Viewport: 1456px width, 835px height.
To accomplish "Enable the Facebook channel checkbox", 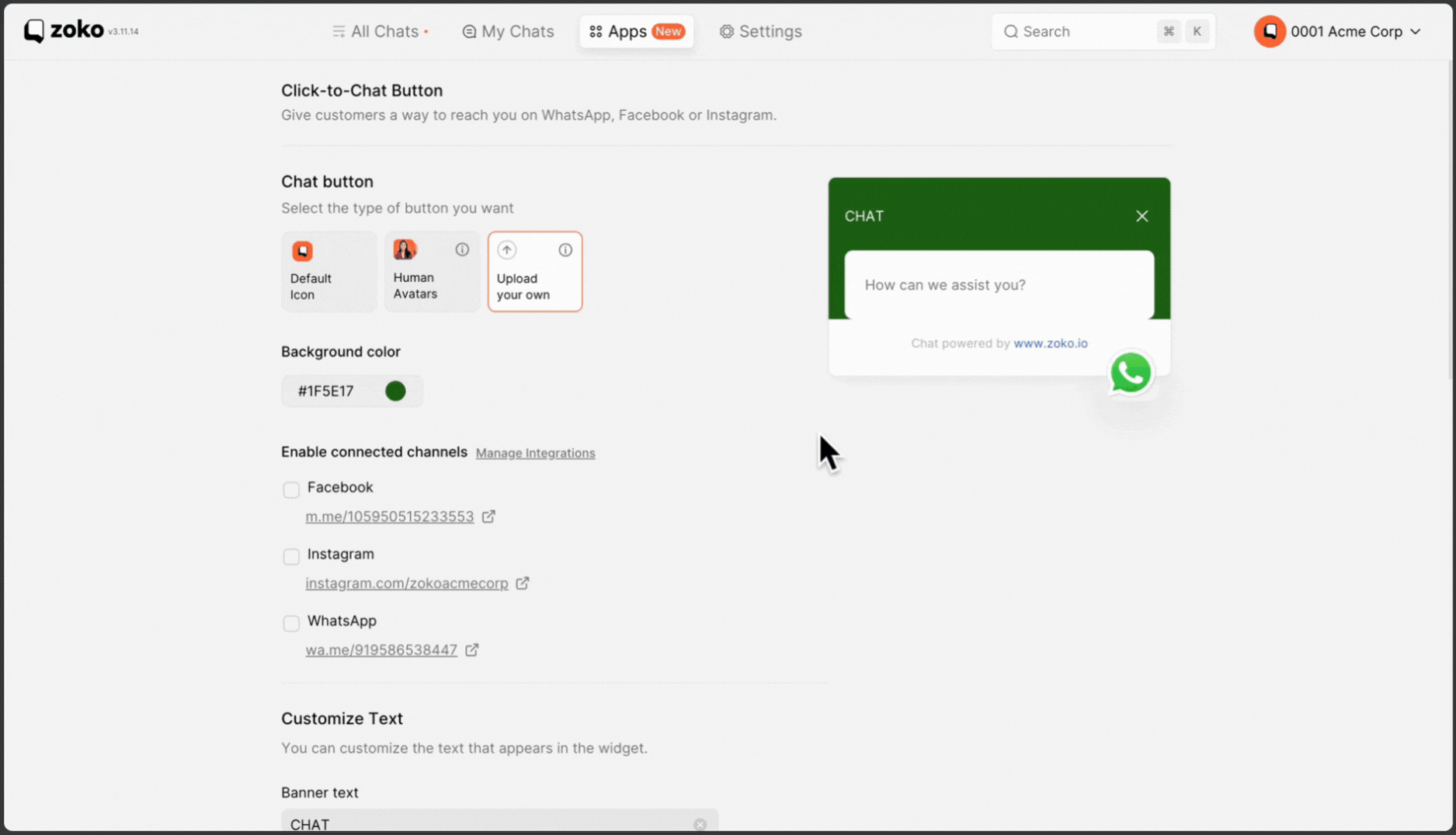I will 291,489.
